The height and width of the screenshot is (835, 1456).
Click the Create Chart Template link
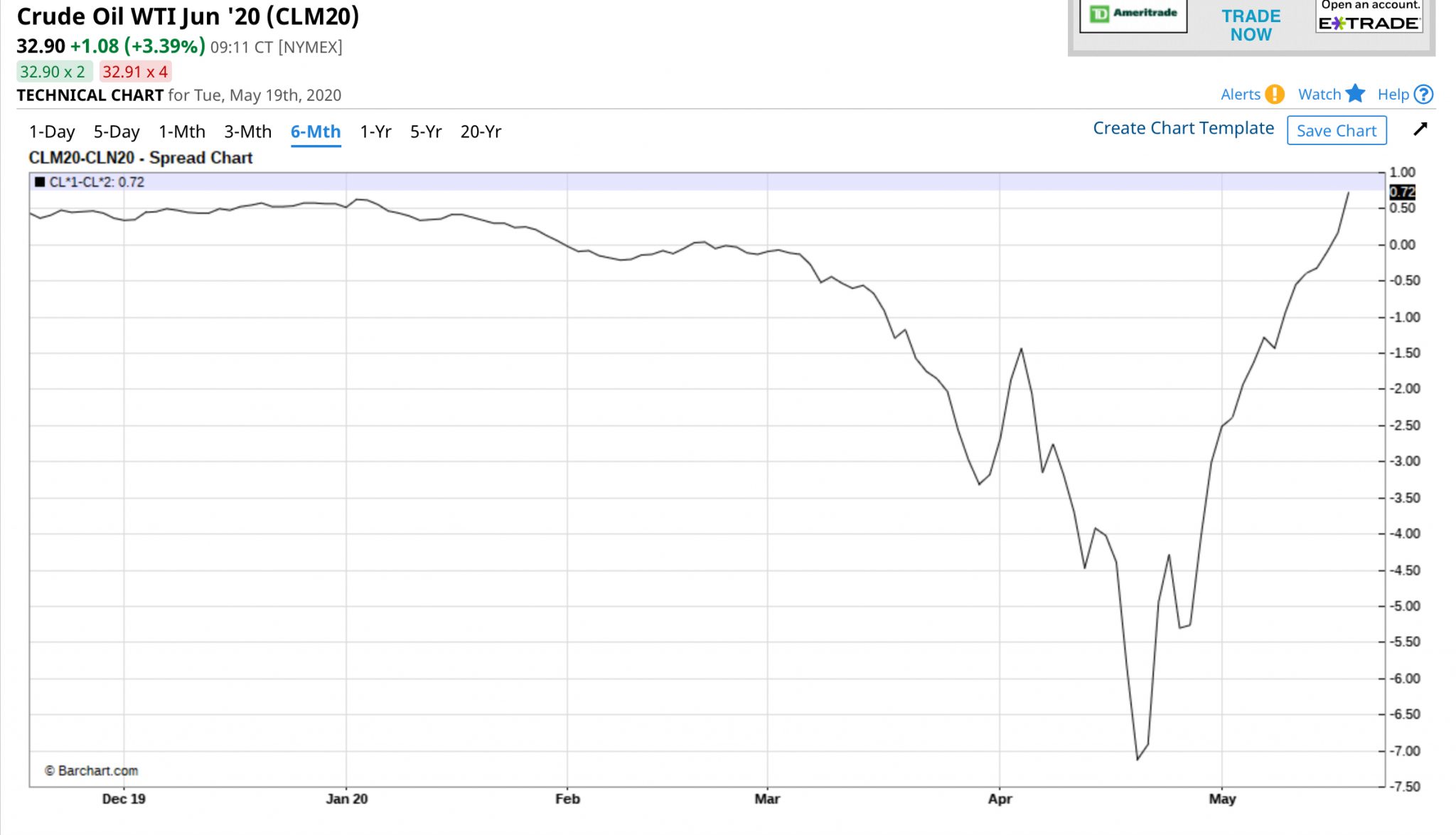point(1183,128)
